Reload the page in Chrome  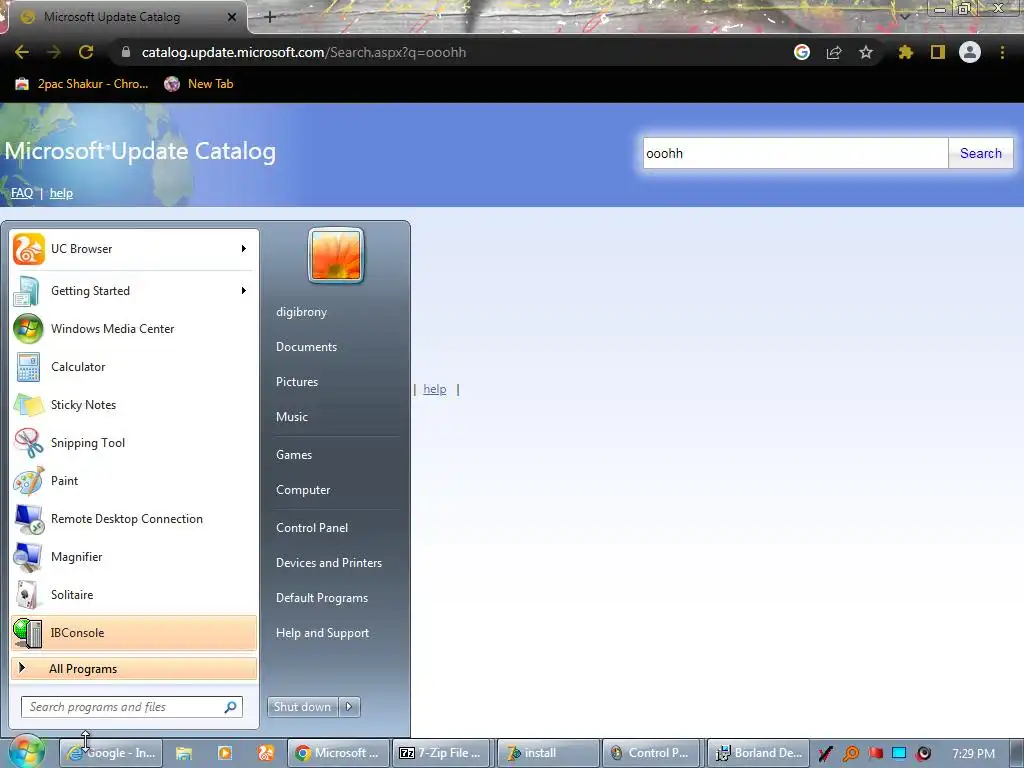coord(86,52)
